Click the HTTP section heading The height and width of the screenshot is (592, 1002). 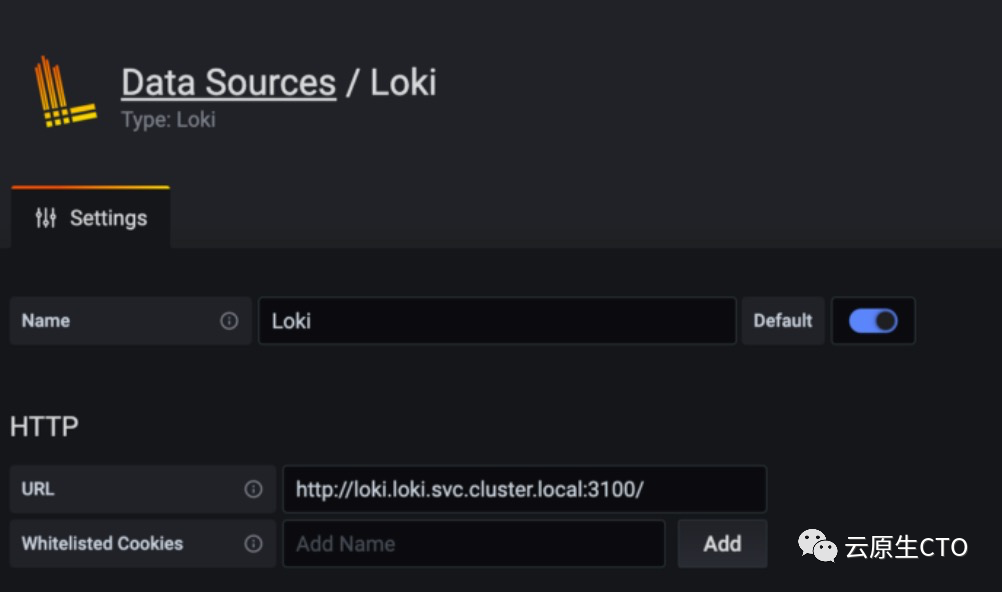44,427
